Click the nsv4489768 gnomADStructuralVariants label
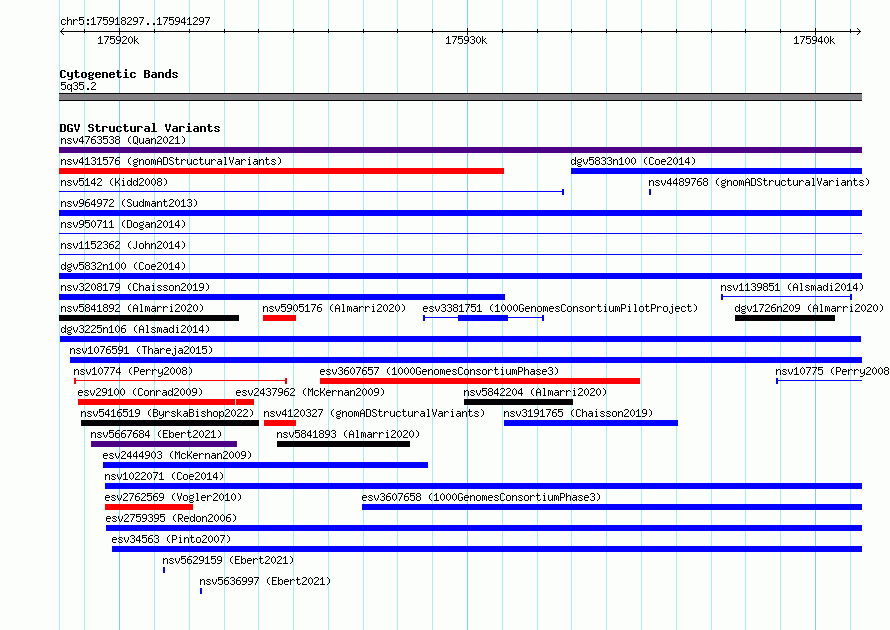 (x=759, y=182)
